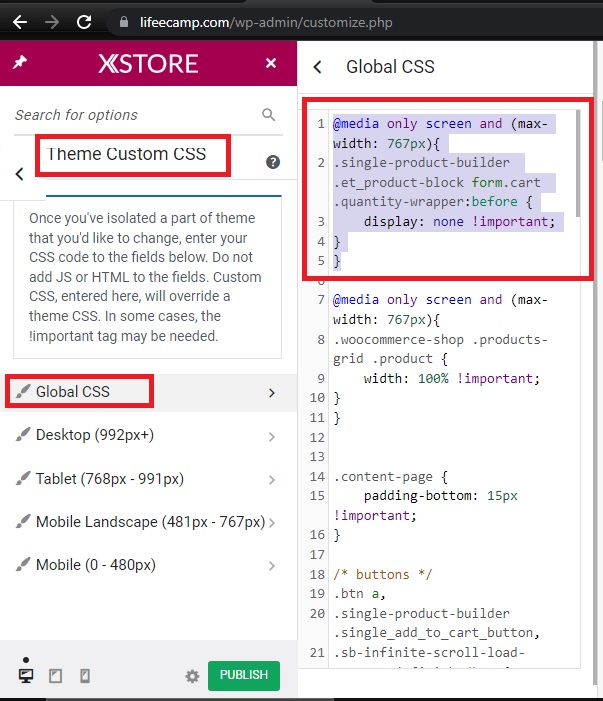Go back from Global CSS editor
This screenshot has width=603, height=701.
(318, 67)
